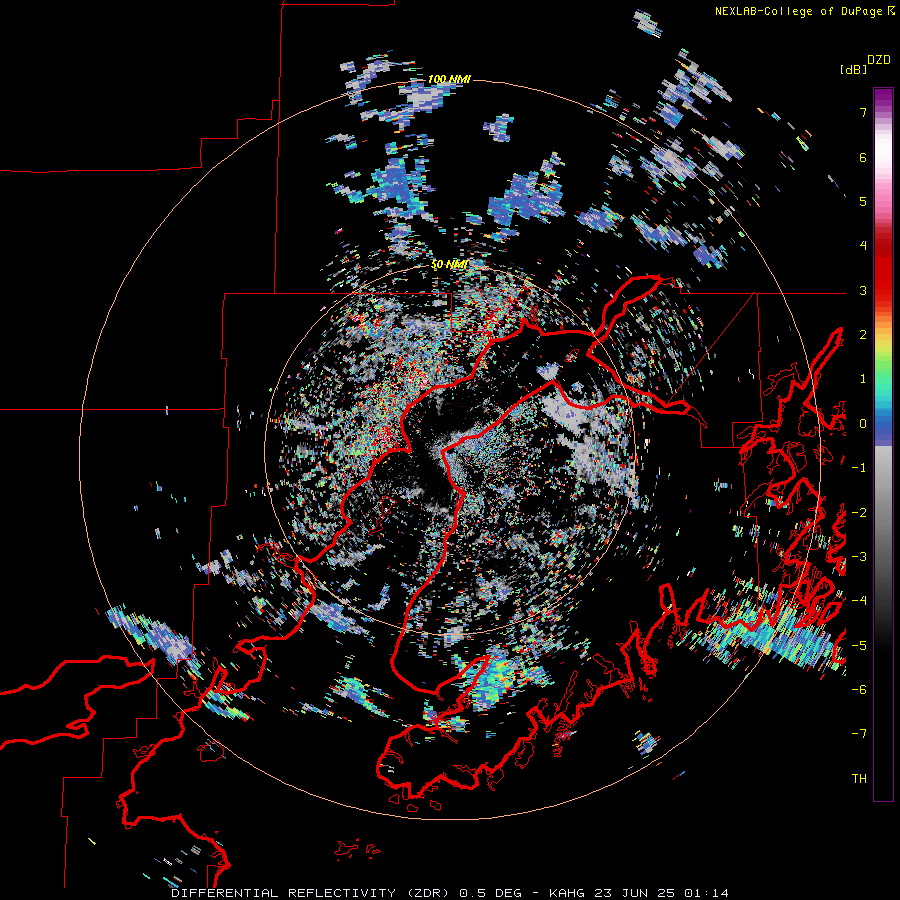The width and height of the screenshot is (900, 900).
Task: Click the 4 dB scale label
Action: click(863, 246)
